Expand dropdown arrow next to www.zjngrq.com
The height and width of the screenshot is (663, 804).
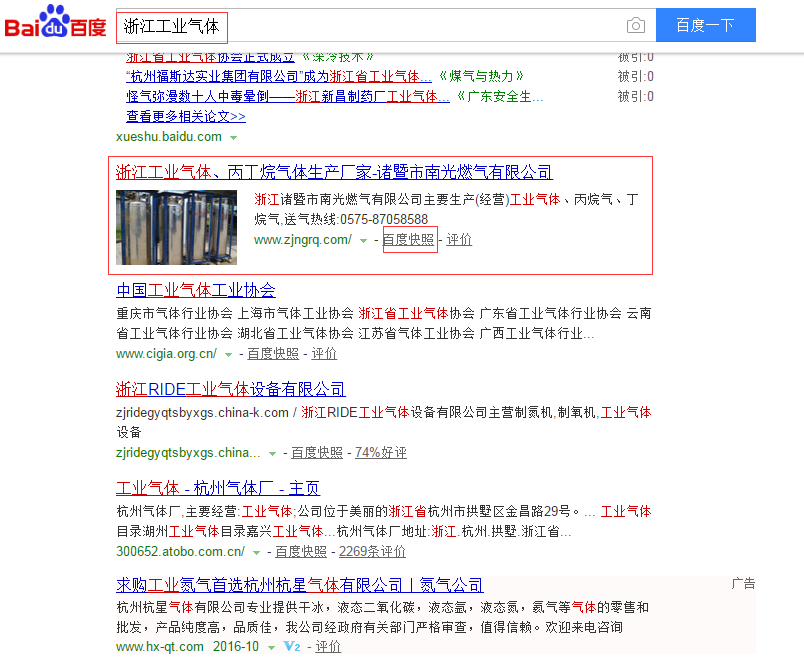click(364, 240)
